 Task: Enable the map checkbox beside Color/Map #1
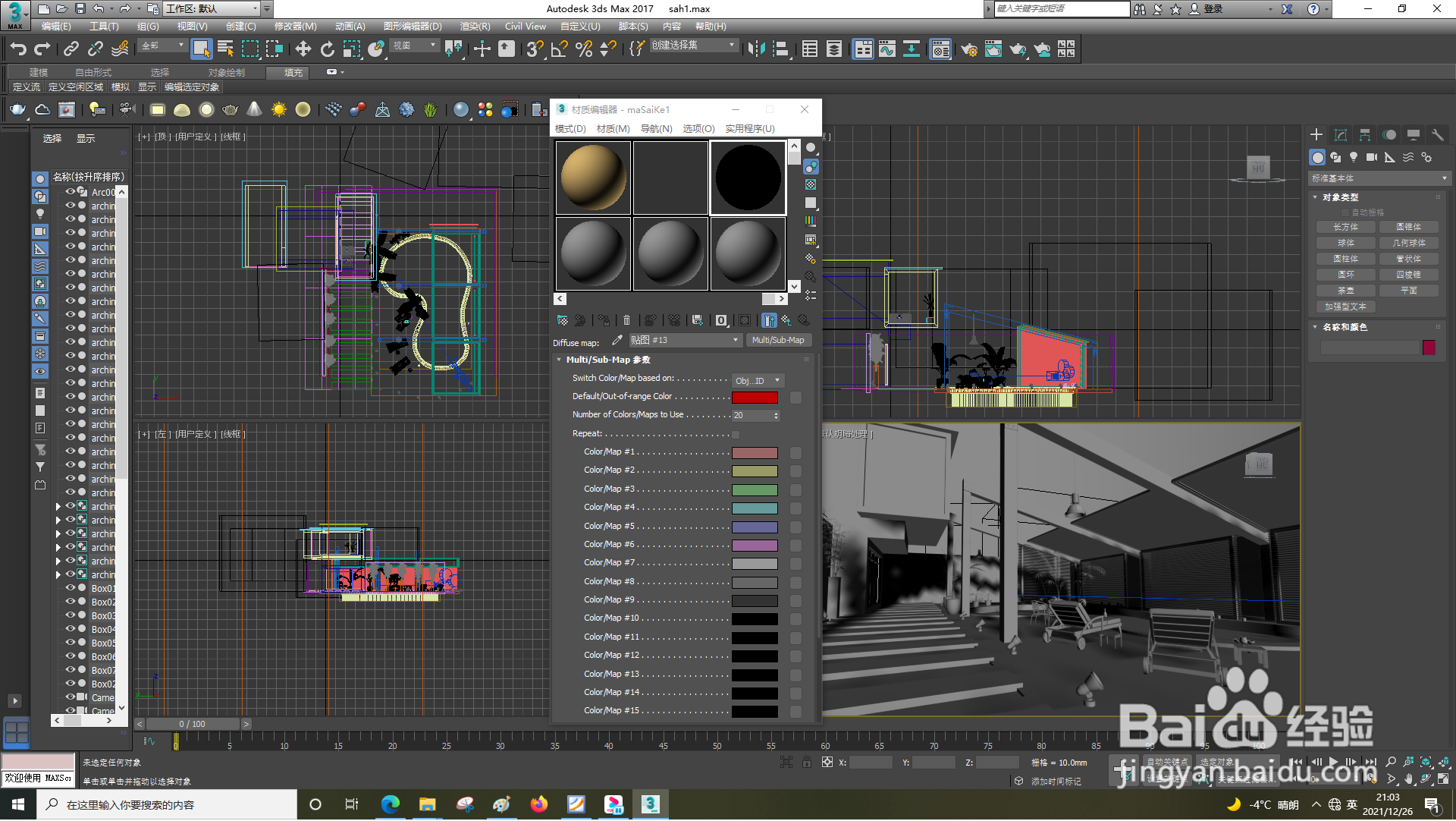[795, 453]
